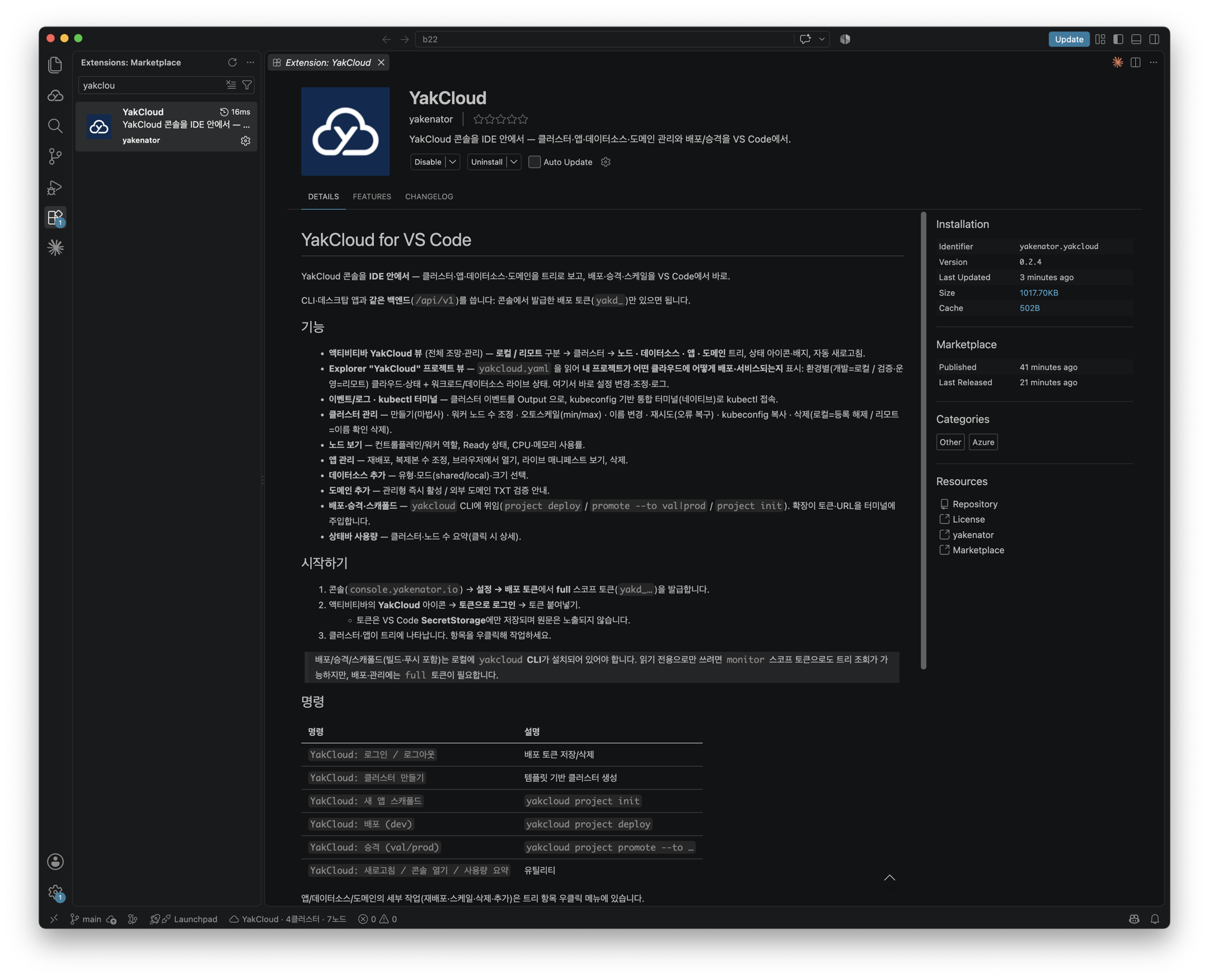Click the orange starburst icon in editor toolbar
The height and width of the screenshot is (980, 1209).
pyautogui.click(x=1118, y=62)
